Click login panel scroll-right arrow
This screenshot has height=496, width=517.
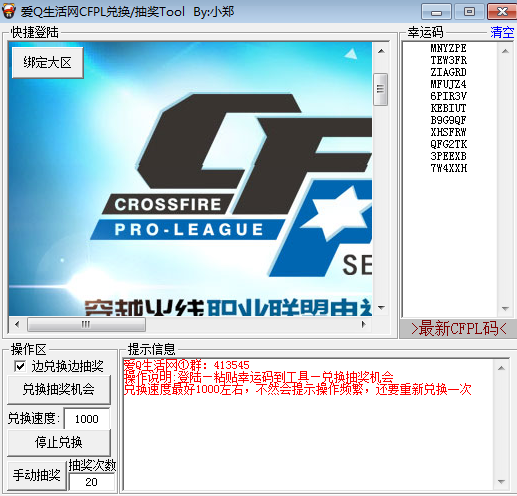coord(364,324)
